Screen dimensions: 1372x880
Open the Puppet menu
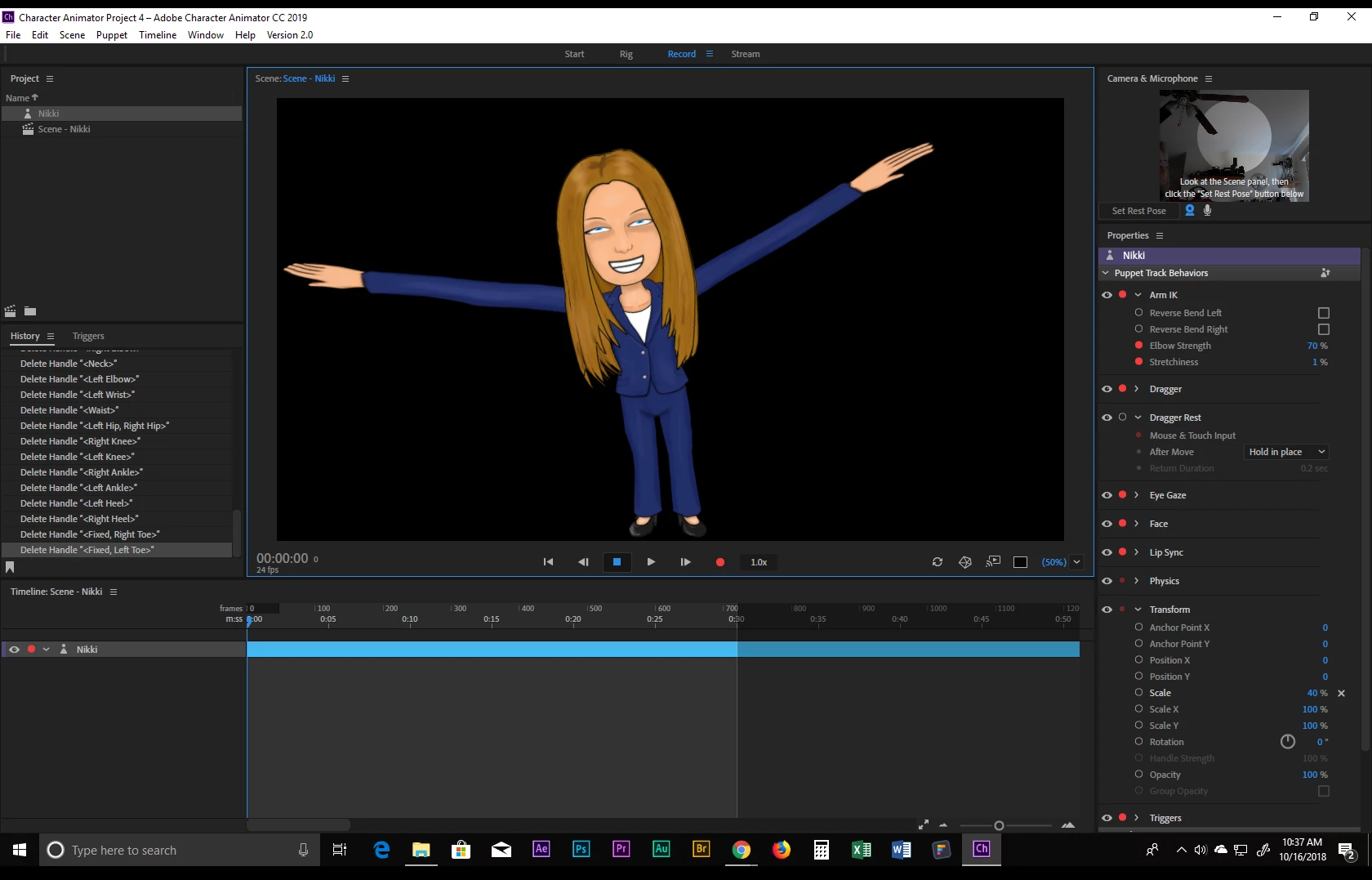coord(111,35)
